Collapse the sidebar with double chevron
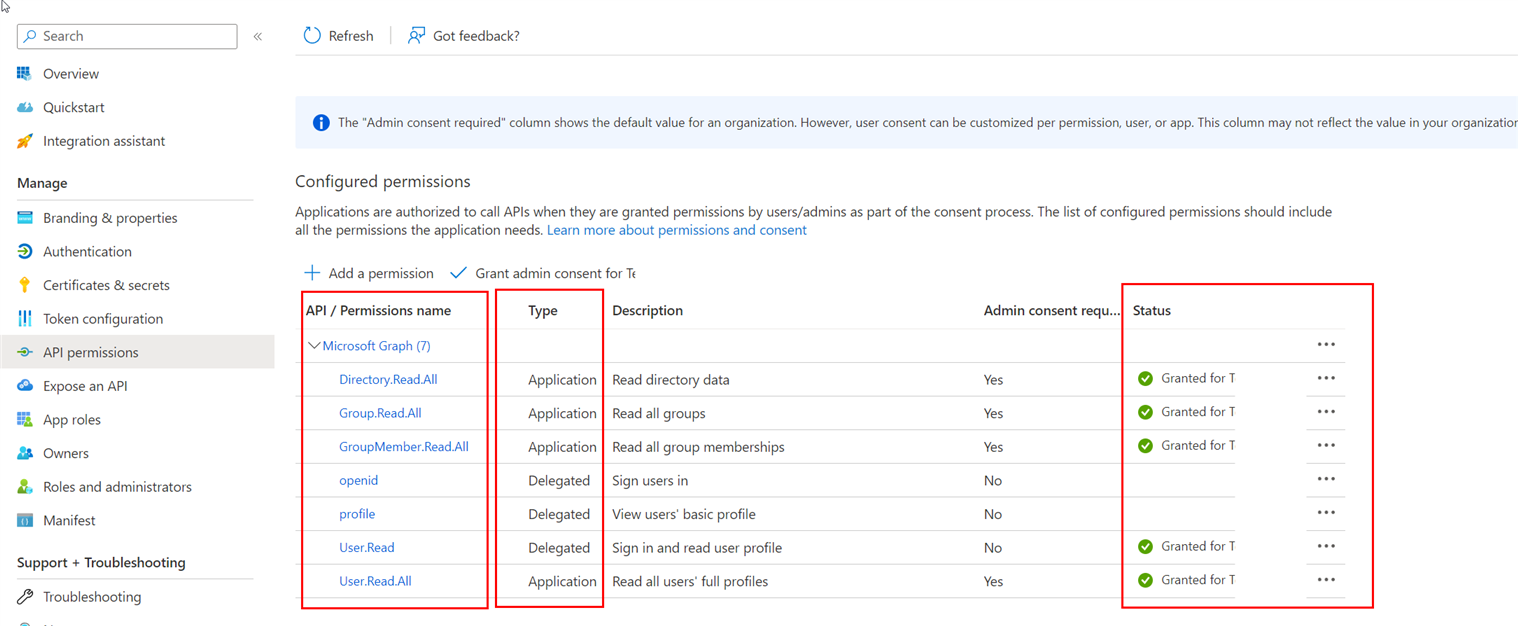 [257, 36]
